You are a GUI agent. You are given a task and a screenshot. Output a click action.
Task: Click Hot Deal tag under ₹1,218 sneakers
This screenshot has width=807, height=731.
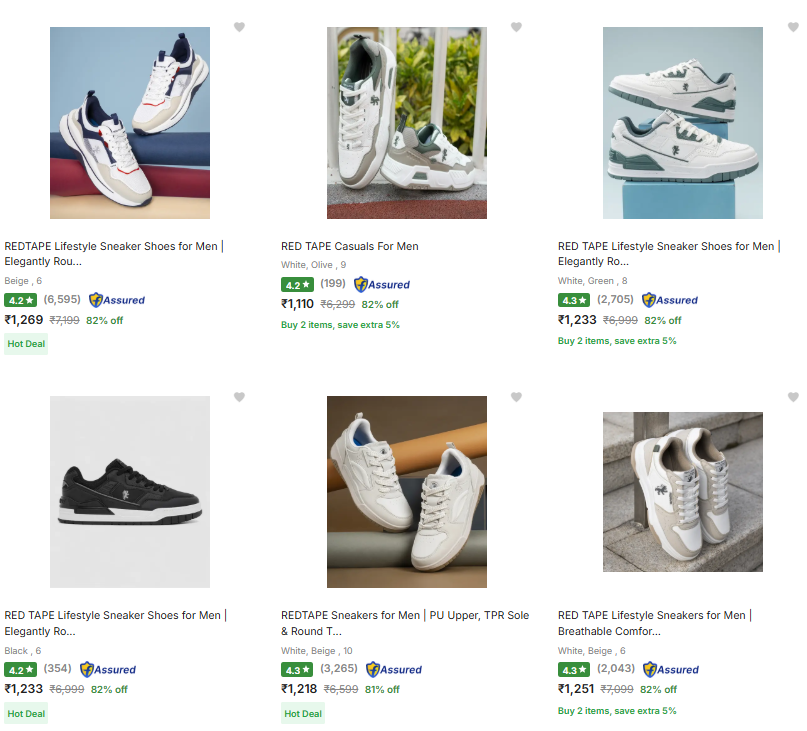pos(303,713)
